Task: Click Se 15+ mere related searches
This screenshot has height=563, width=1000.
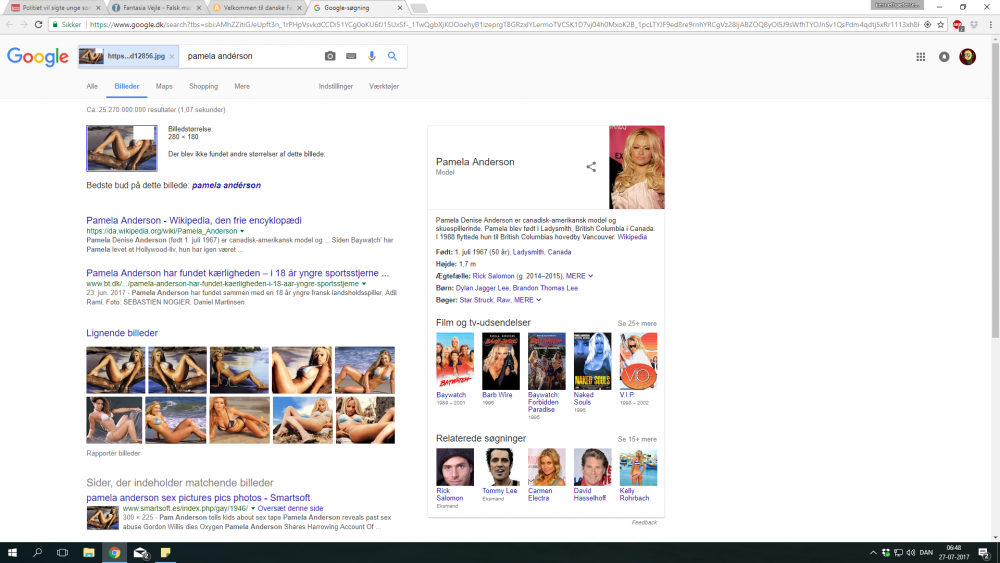Action: pos(636,439)
